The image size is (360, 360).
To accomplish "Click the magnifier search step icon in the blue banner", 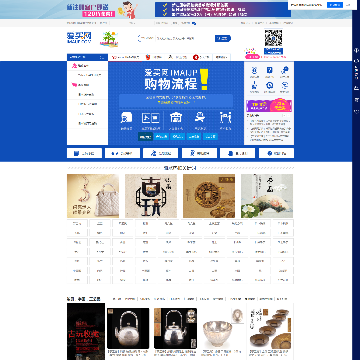I will coord(127,117).
